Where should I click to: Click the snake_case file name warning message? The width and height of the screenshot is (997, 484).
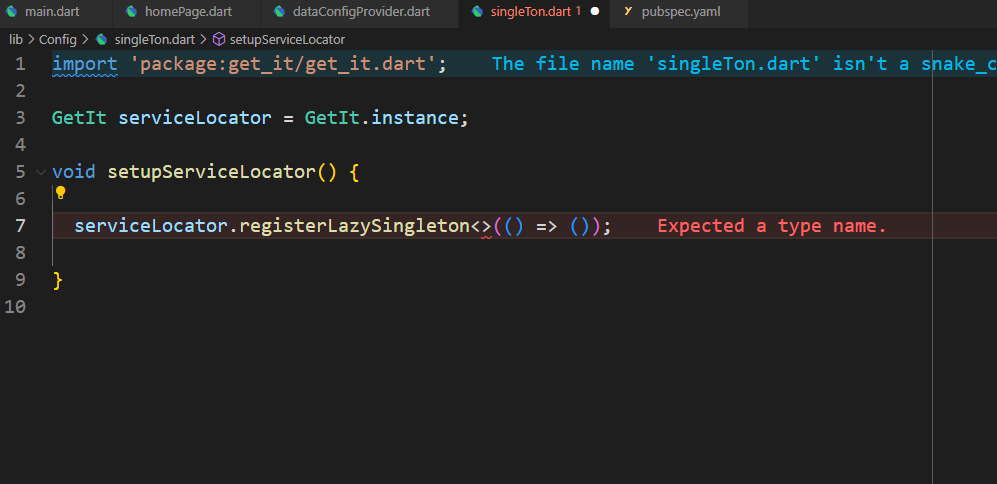(744, 64)
